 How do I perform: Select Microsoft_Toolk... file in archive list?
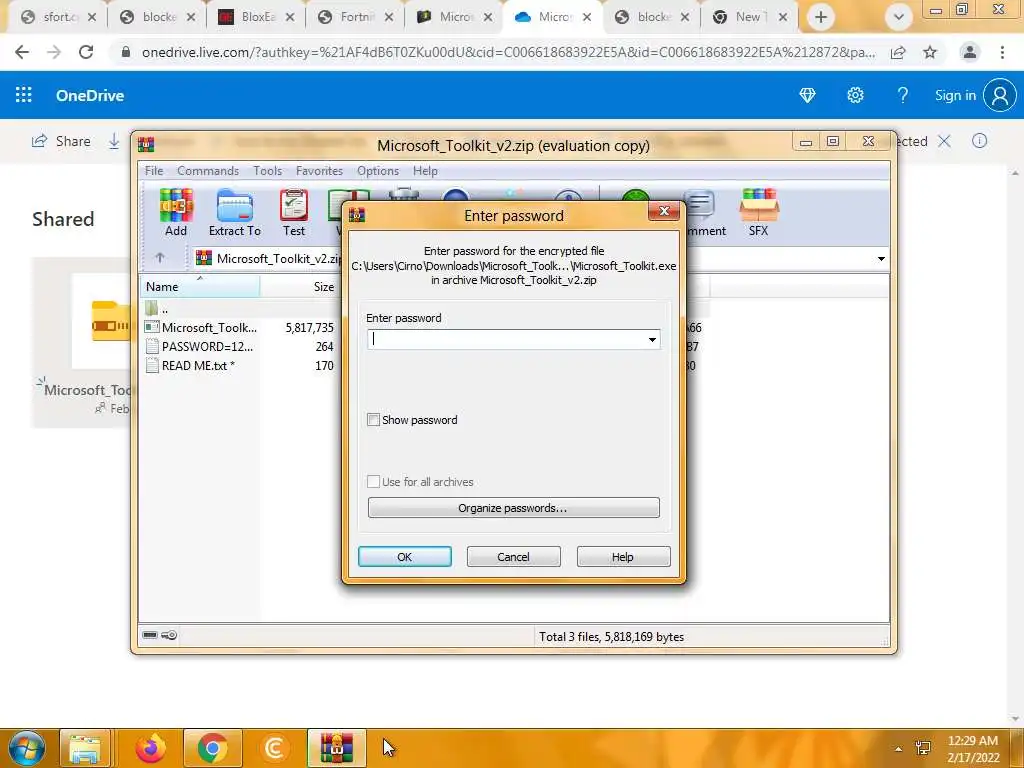point(209,327)
